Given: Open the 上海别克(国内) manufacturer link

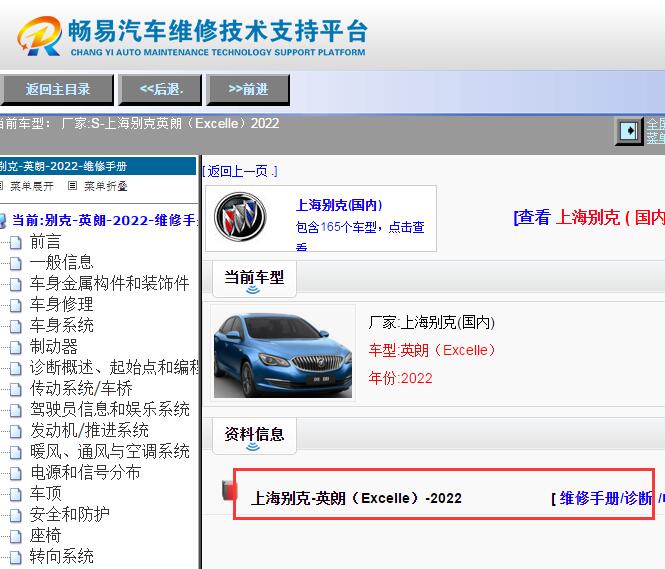Looking at the screenshot, I should click(339, 205).
